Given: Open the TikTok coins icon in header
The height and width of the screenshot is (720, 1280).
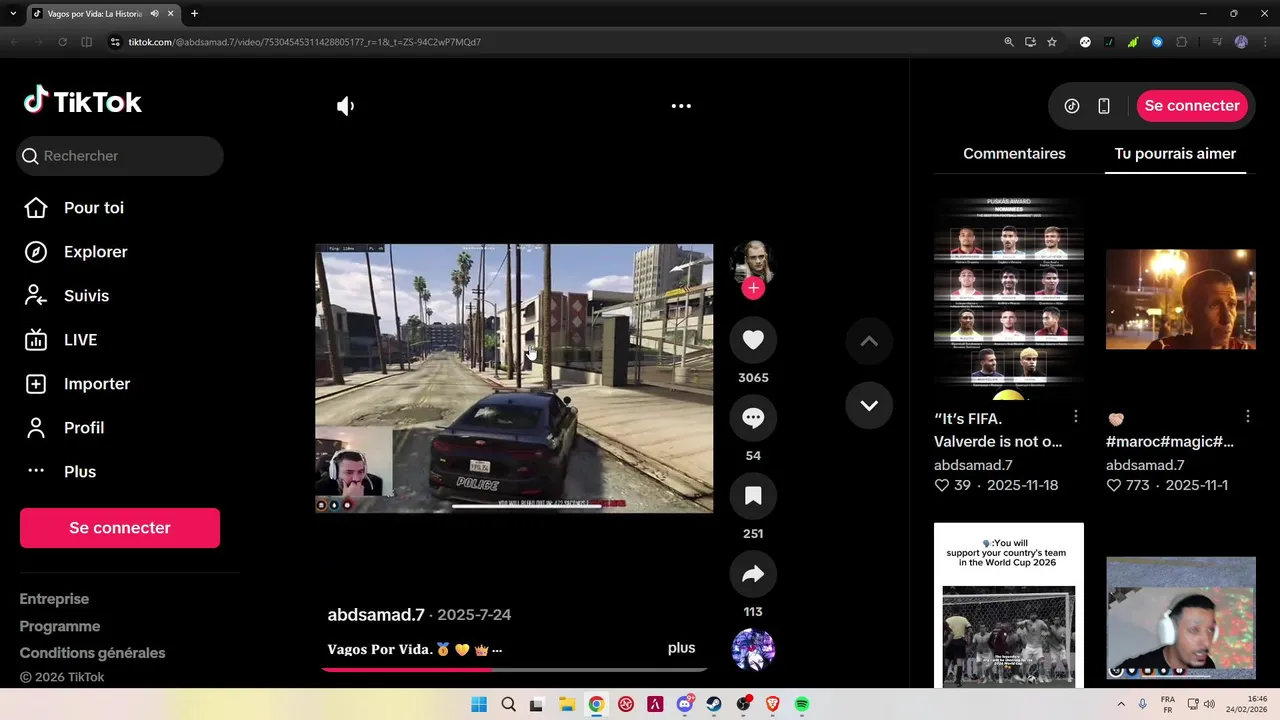Looking at the screenshot, I should pyautogui.click(x=1072, y=106).
